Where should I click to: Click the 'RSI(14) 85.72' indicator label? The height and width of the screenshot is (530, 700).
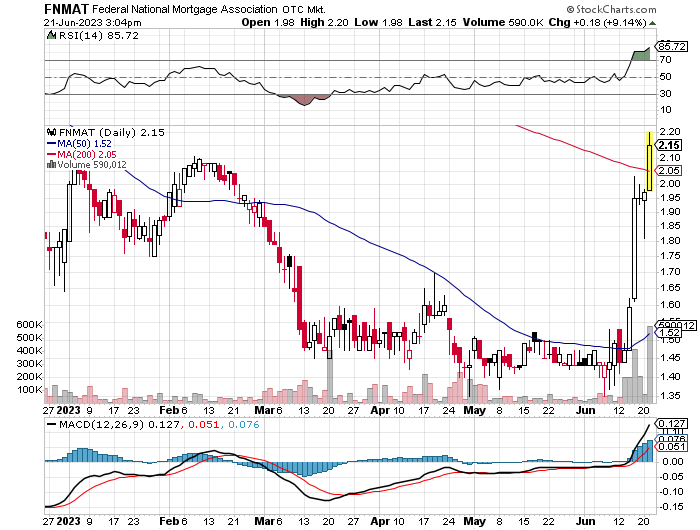pyautogui.click(x=99, y=35)
